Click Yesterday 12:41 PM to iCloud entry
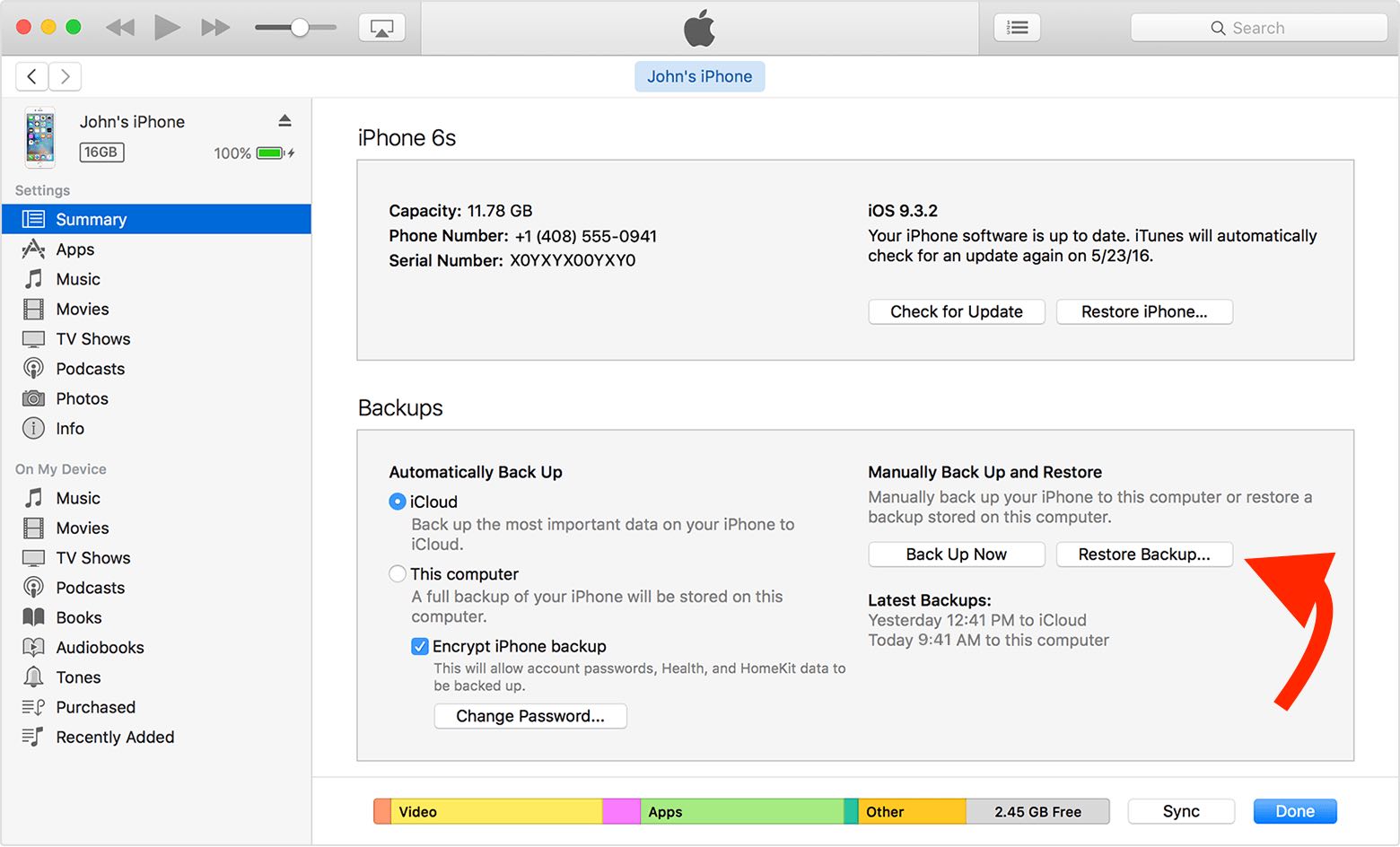Image resolution: width=1400 pixels, height=847 pixels. [977, 620]
